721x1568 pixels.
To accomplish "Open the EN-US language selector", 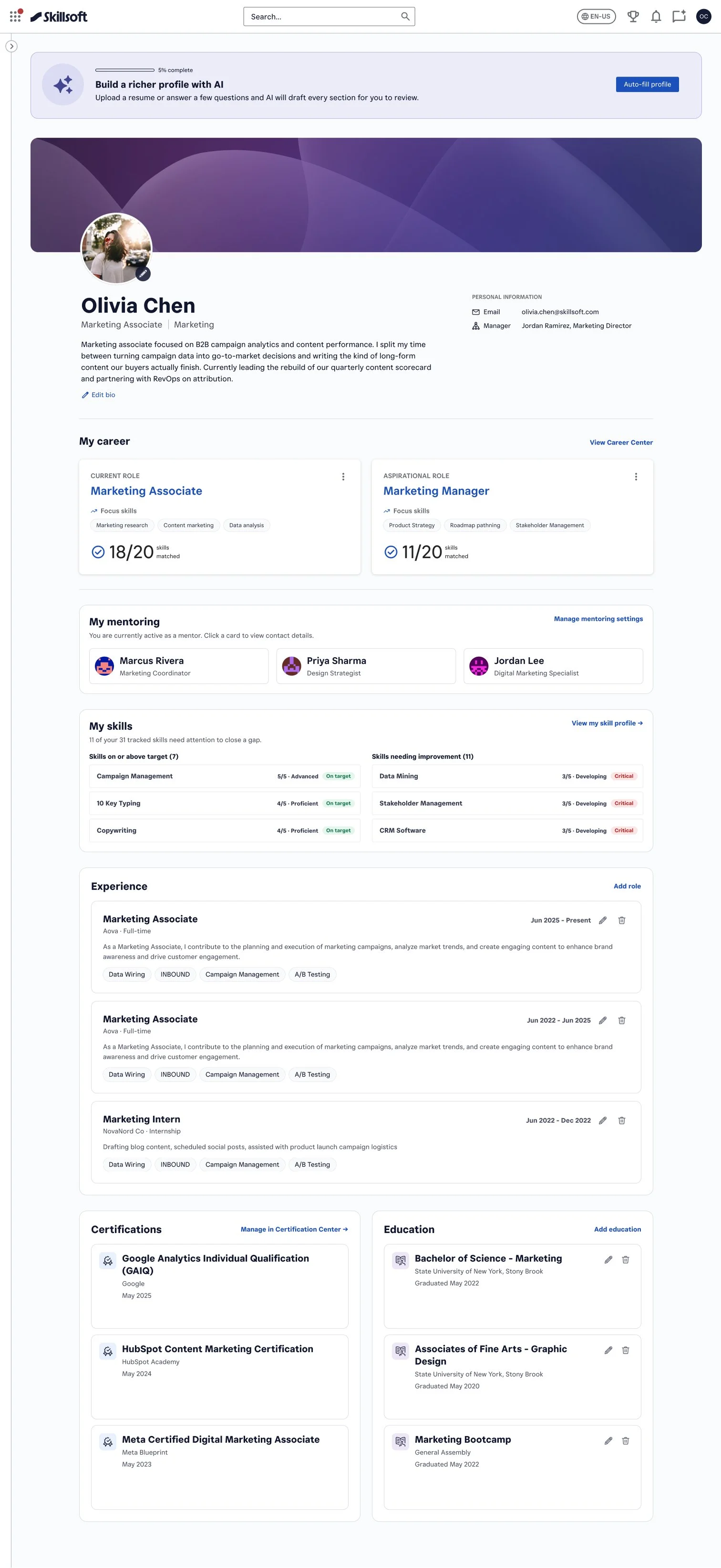I will (596, 16).
